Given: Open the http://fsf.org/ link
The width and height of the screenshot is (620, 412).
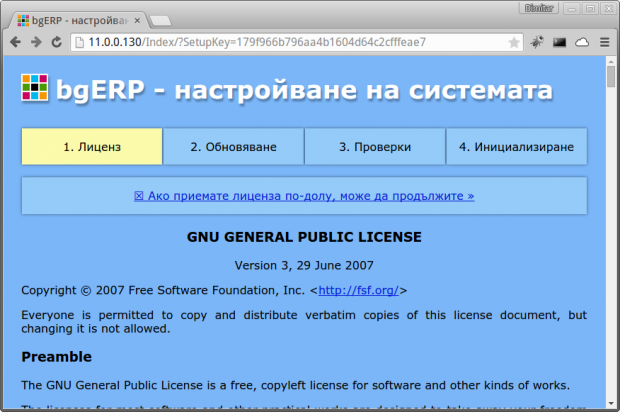Looking at the screenshot, I should 359,291.
